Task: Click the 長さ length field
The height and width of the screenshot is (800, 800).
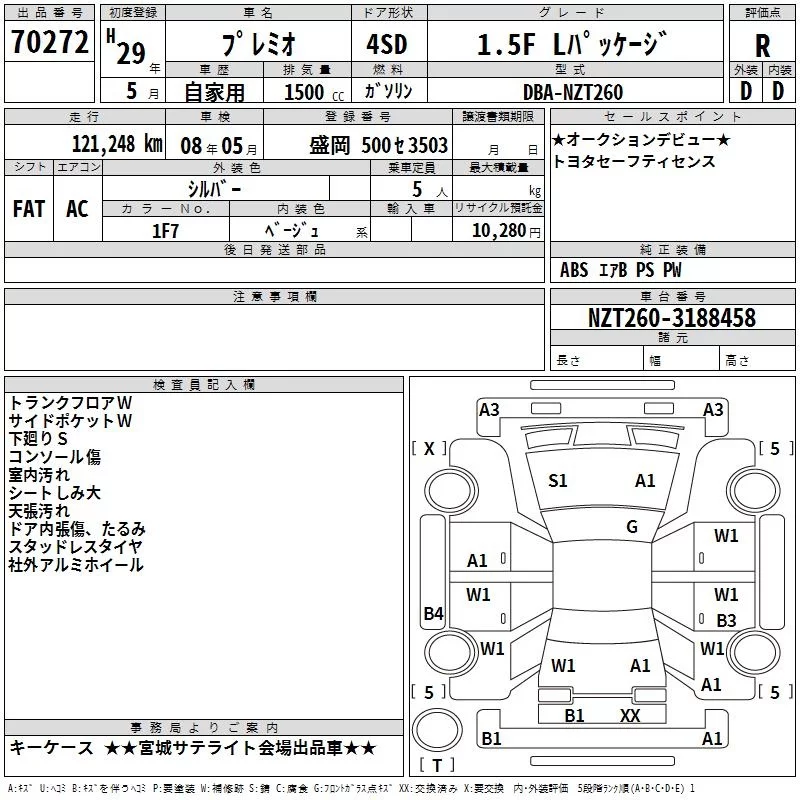Action: (596, 358)
